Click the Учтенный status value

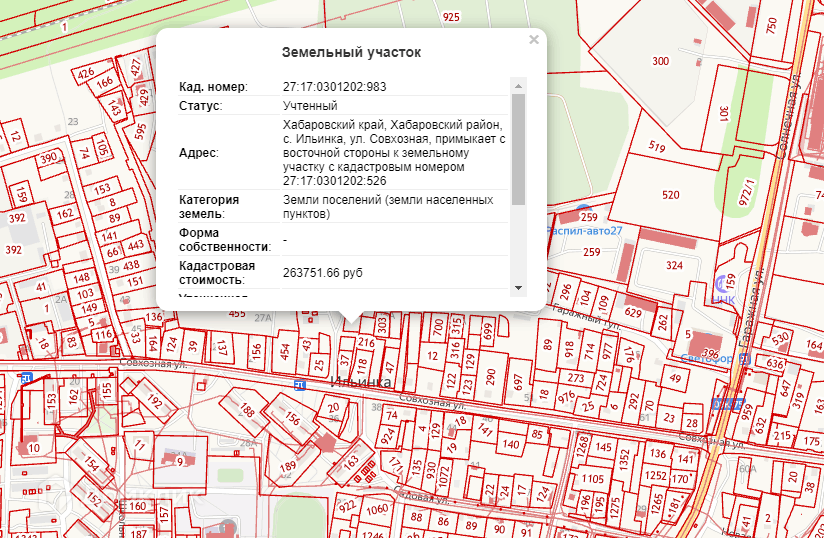coord(310,106)
